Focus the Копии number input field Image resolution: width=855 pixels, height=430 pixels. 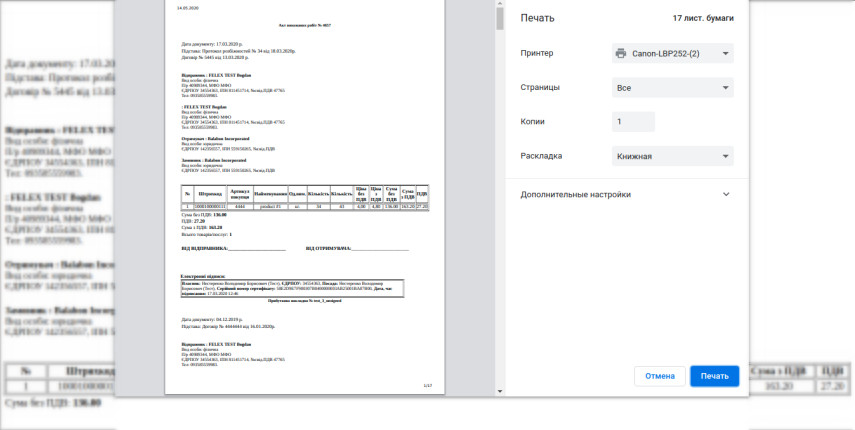(633, 122)
